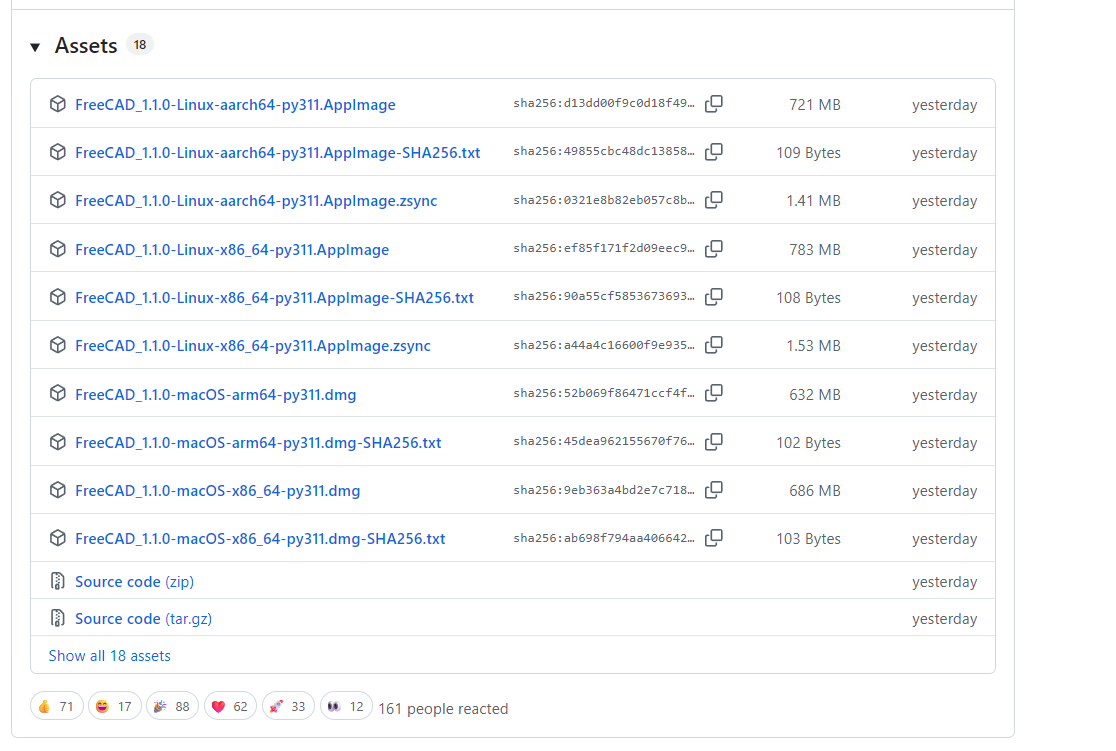1116x751 pixels.
Task: Open macOS-arm64 dmg-SHA256.txt link
Action: point(258,443)
